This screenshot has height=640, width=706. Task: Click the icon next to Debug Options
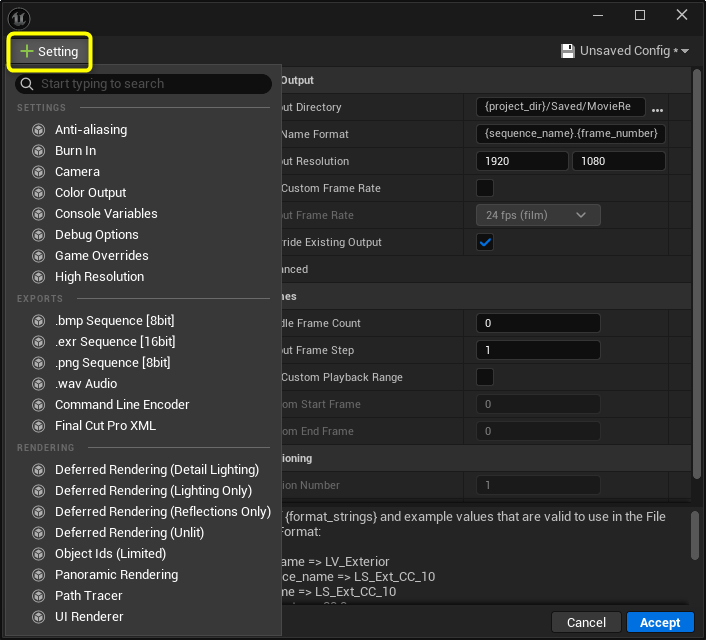(x=39, y=235)
